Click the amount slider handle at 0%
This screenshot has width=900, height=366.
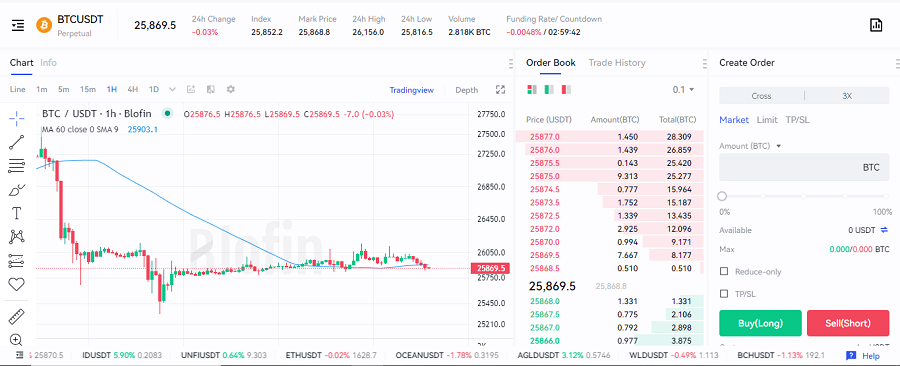722,196
